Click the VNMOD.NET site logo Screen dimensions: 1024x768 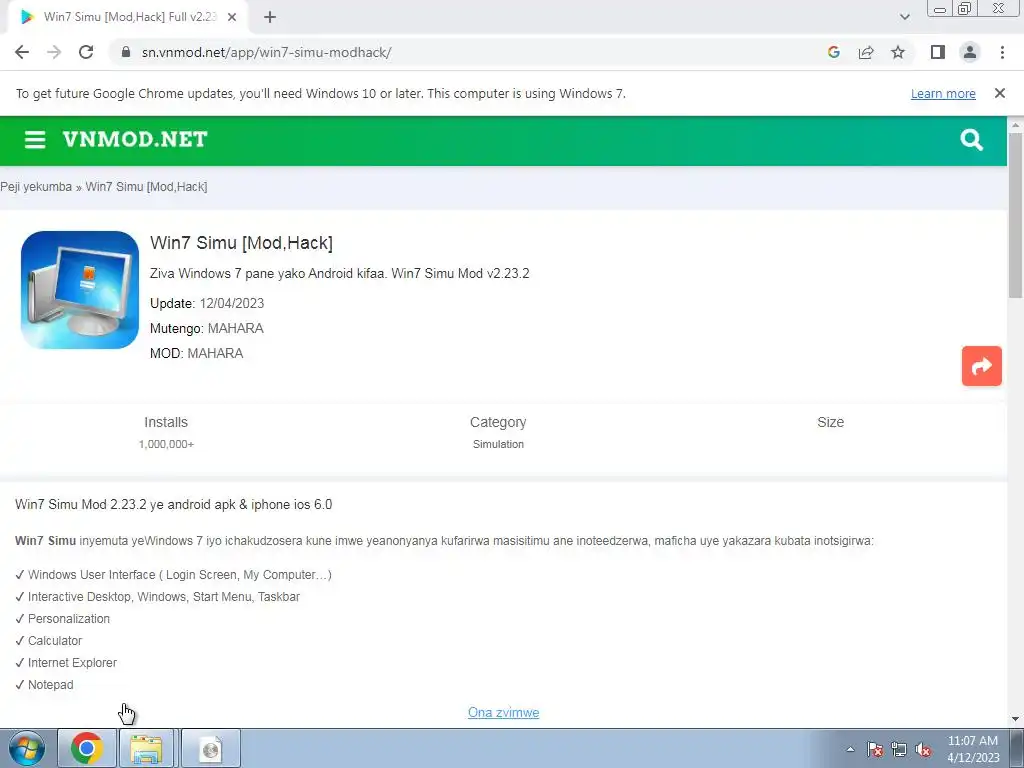135,139
